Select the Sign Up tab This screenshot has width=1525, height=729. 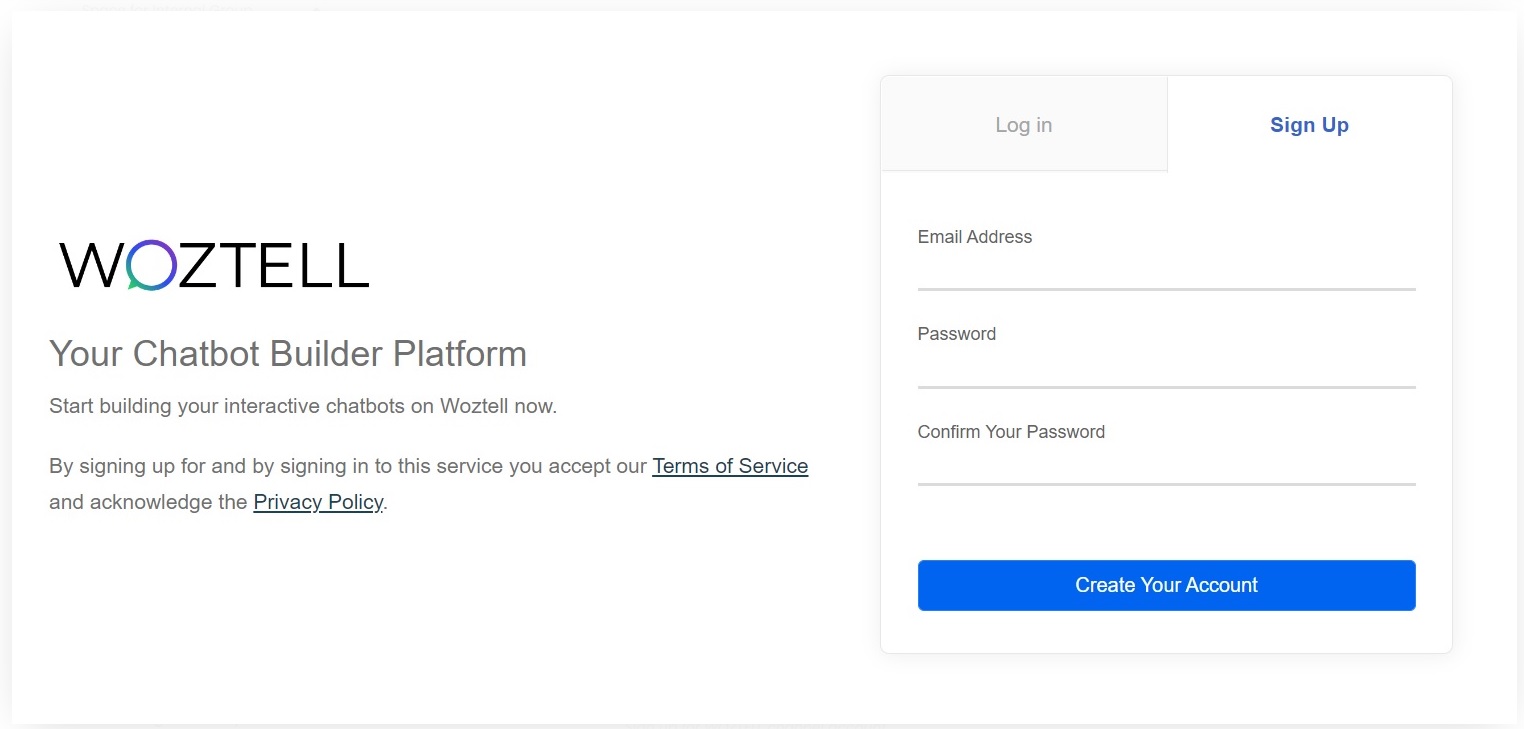click(1309, 125)
